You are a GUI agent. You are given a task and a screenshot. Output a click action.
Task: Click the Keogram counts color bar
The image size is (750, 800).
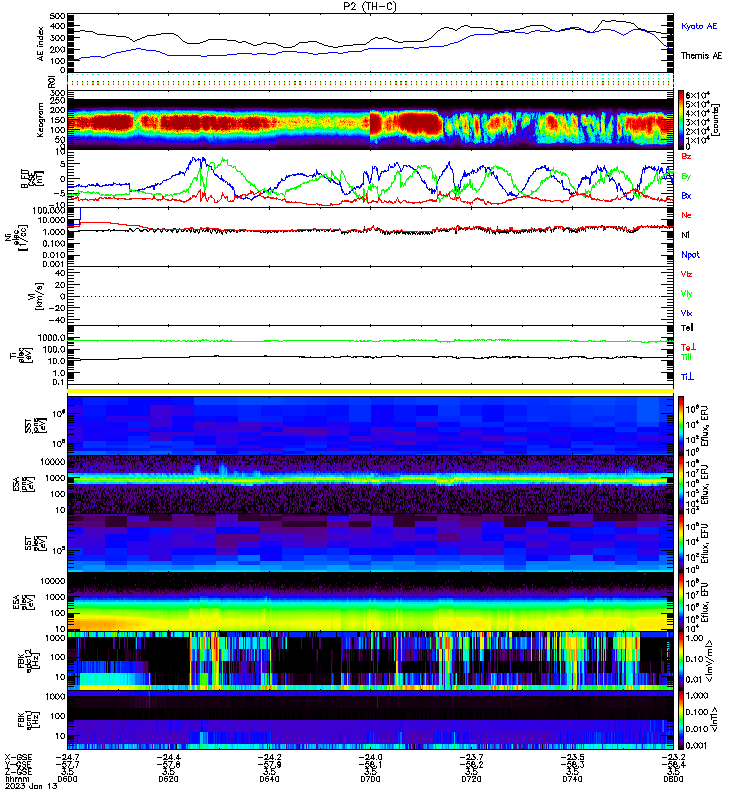point(681,119)
